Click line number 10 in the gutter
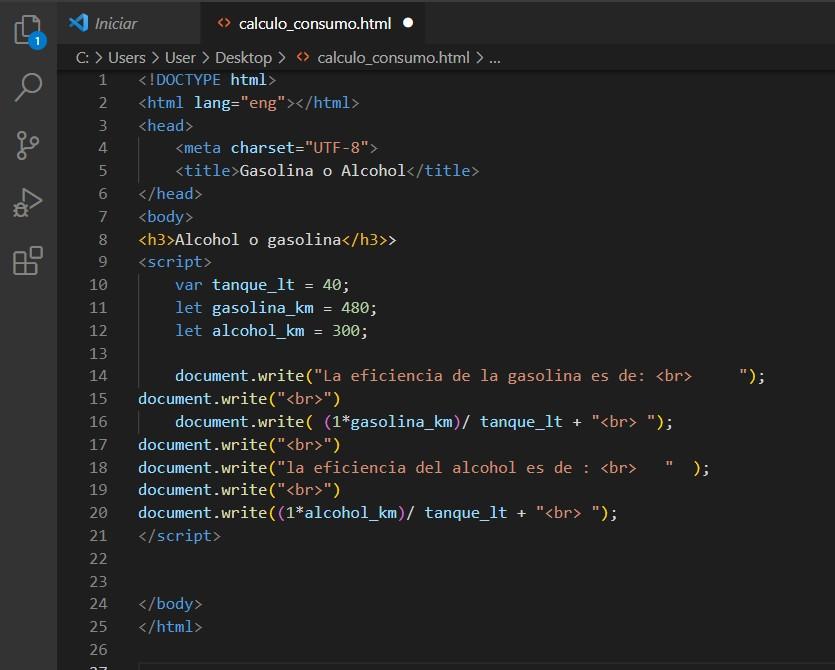Screen dimensions: 835x670 click(x=99, y=285)
